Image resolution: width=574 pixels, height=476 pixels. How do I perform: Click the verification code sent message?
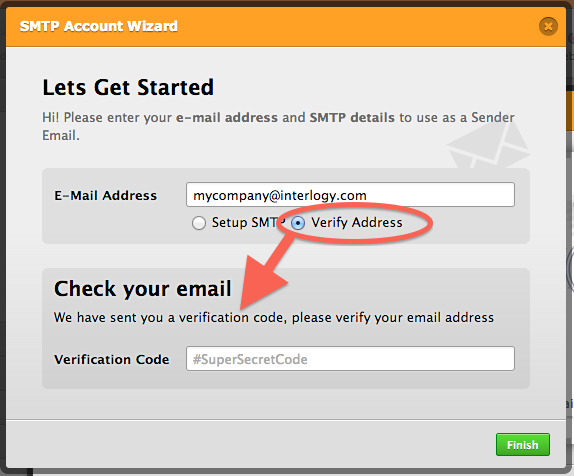pyautogui.click(x=274, y=317)
